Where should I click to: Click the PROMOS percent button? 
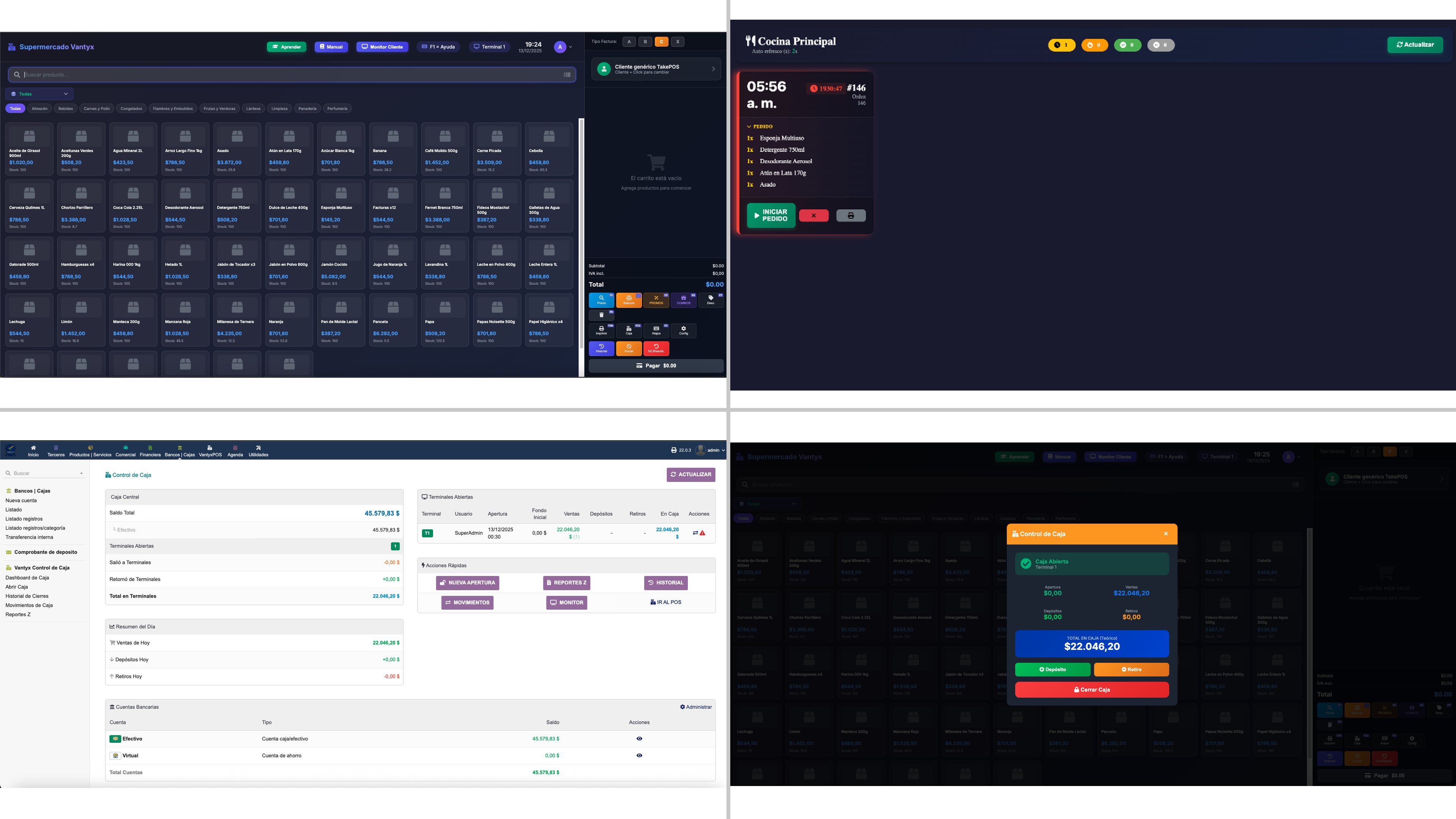(656, 300)
